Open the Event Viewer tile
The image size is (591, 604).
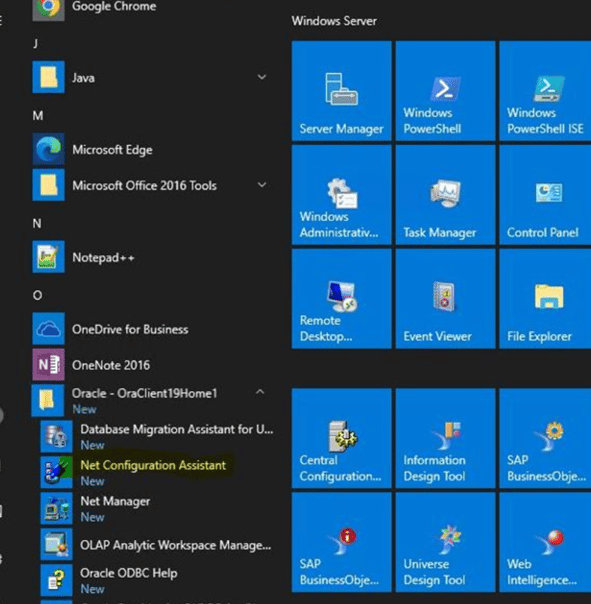[x=445, y=299]
